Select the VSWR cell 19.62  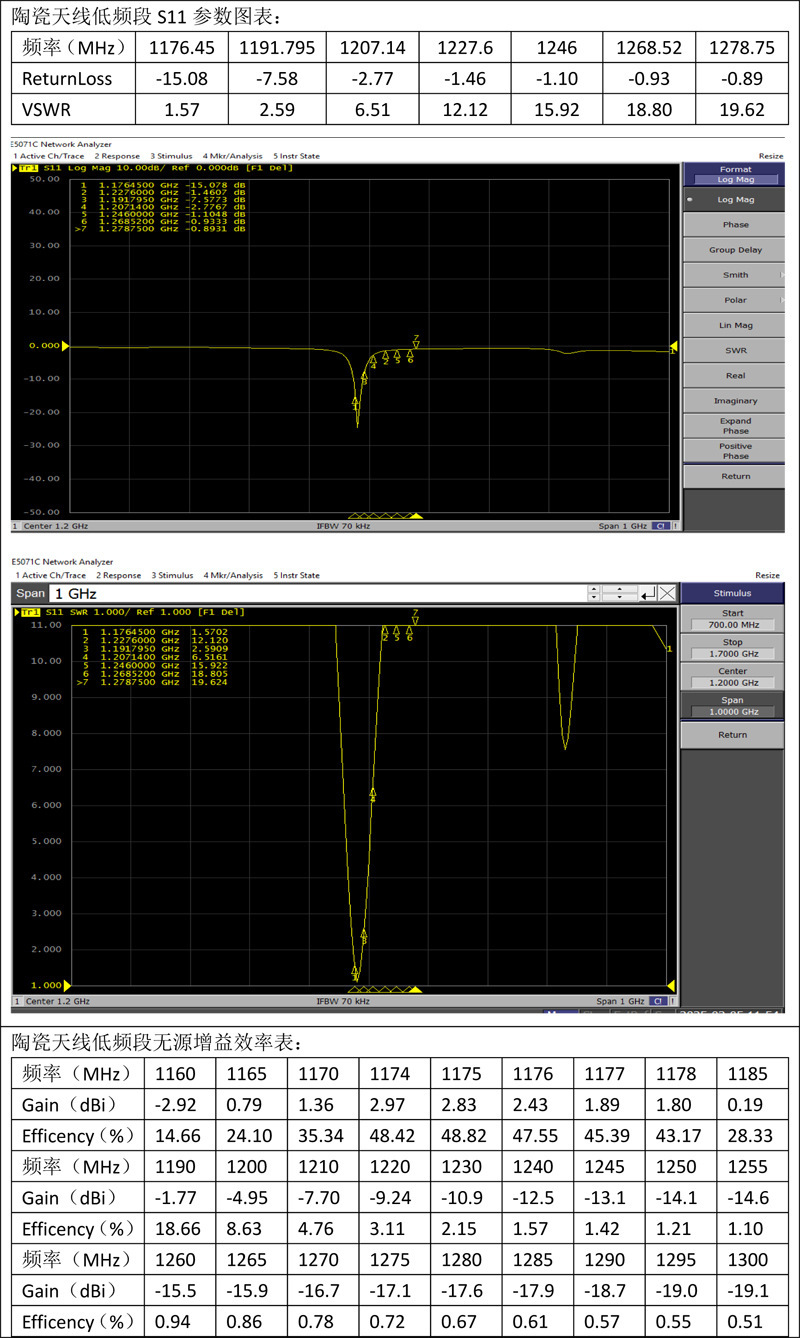pyautogui.click(x=742, y=110)
